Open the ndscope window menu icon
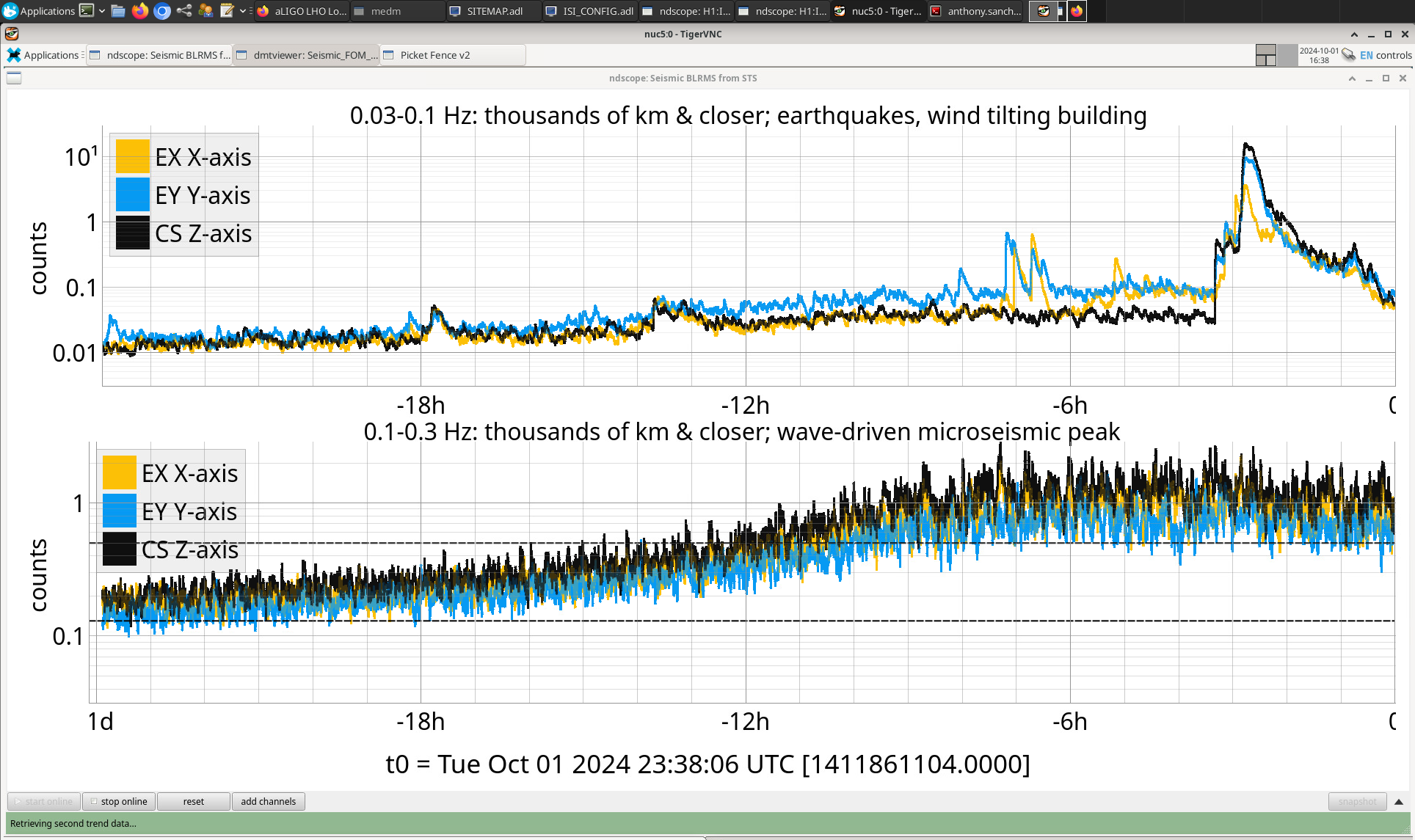Screen dimensions: 1415x840 coord(14,78)
